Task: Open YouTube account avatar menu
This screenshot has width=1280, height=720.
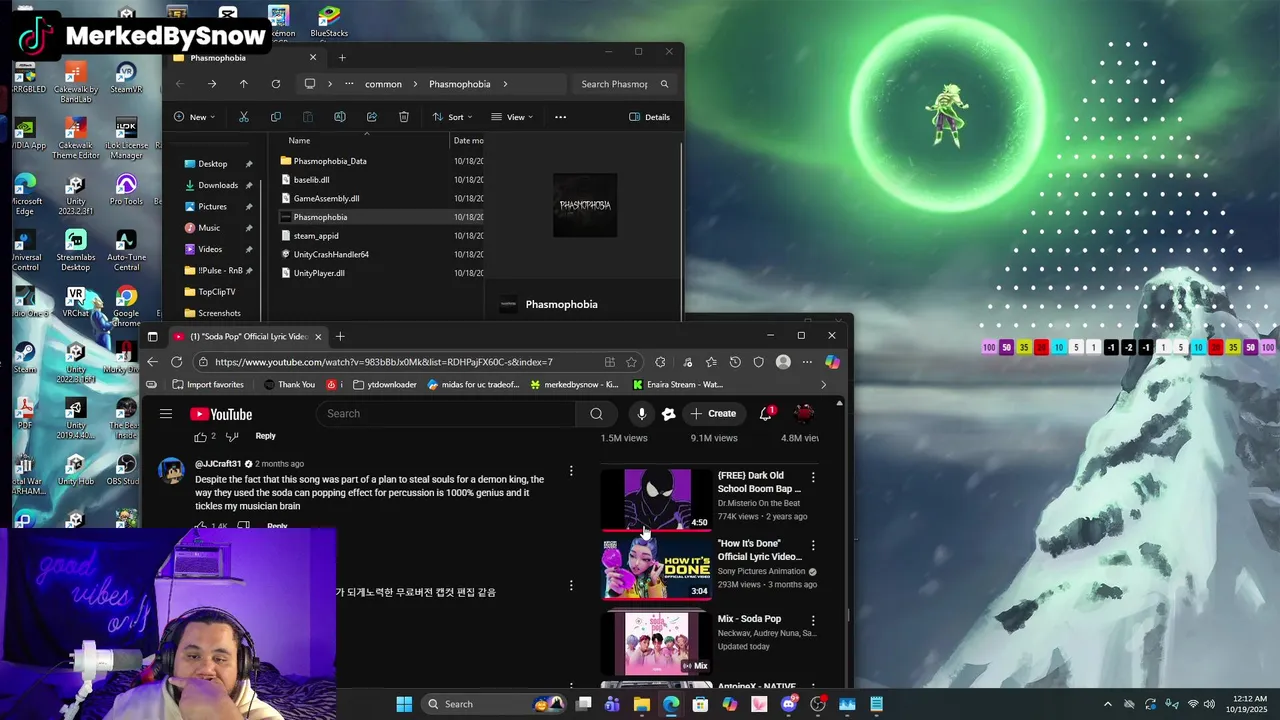Action: tap(804, 413)
